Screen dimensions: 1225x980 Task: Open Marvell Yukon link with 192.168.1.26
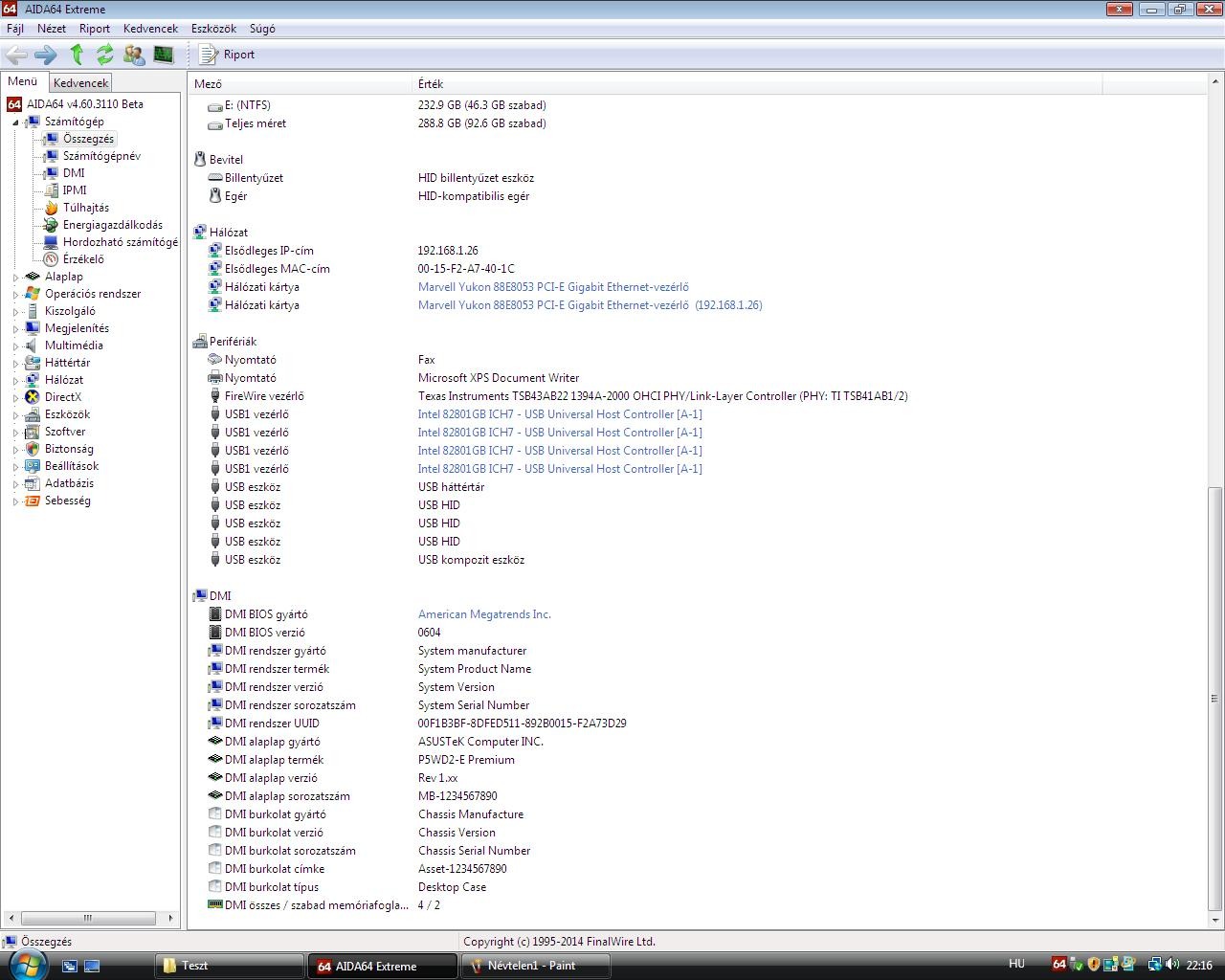[590, 305]
